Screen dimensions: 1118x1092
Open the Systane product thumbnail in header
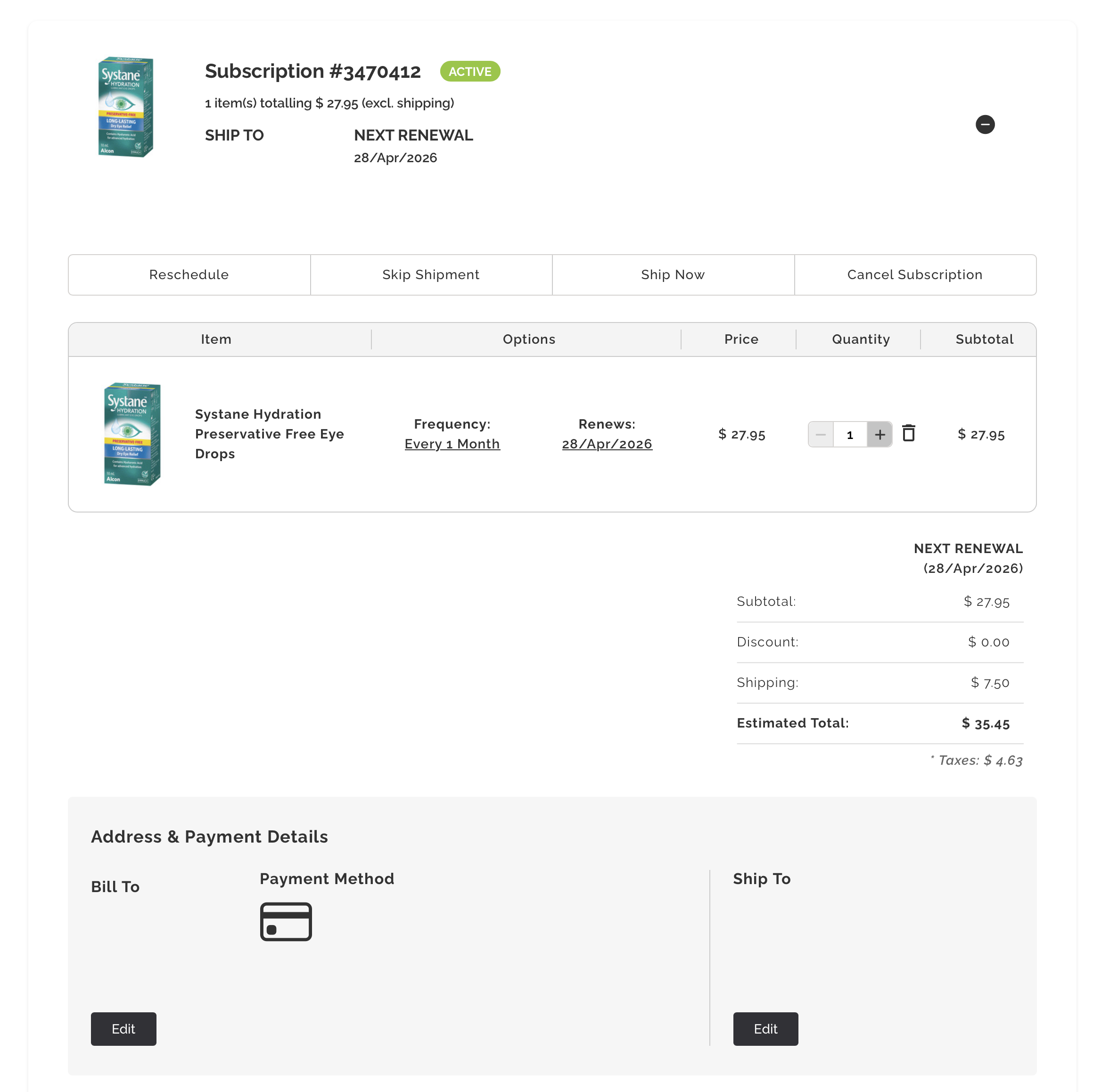tap(125, 107)
